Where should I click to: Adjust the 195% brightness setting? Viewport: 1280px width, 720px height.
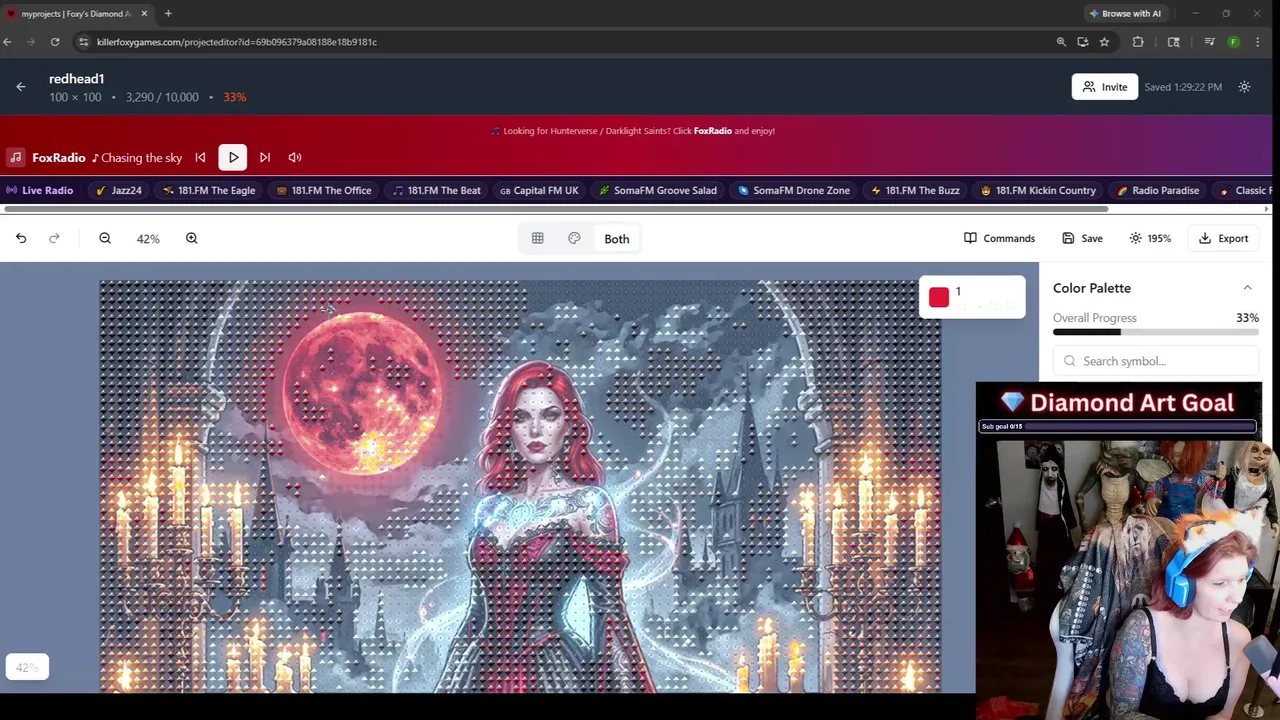tap(1150, 238)
